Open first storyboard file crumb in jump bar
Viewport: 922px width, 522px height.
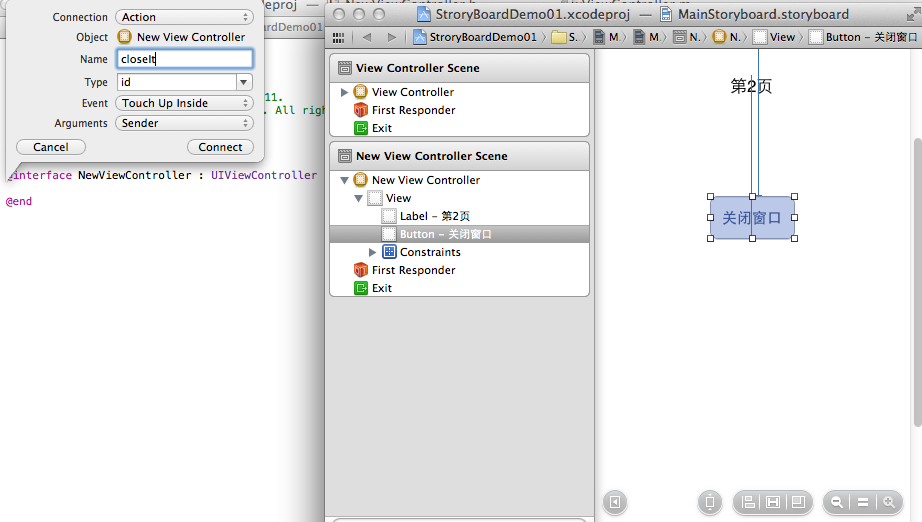(x=608, y=38)
